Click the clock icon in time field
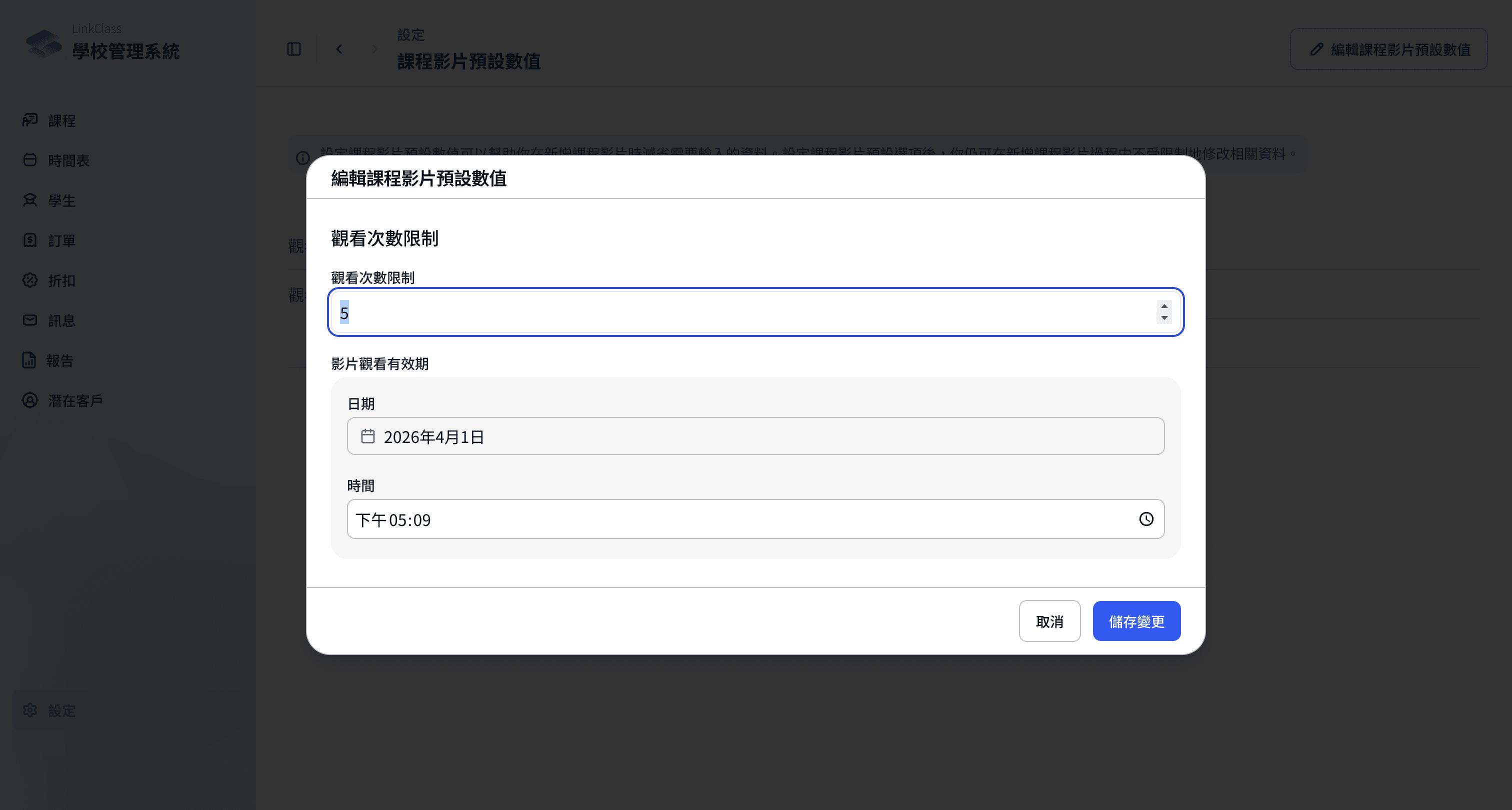 click(x=1145, y=519)
